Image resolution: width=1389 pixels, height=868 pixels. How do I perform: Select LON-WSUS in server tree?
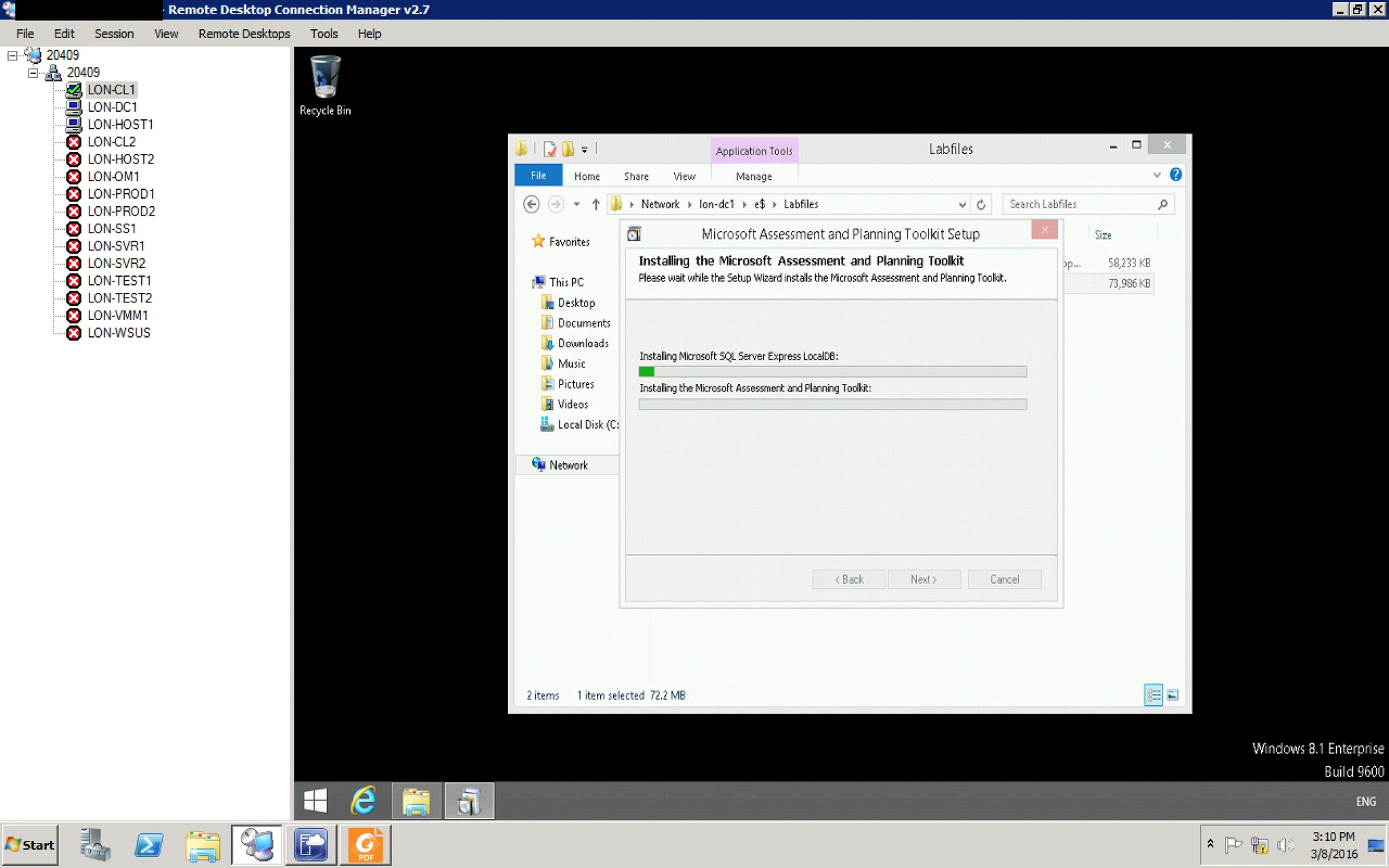pyautogui.click(x=119, y=333)
